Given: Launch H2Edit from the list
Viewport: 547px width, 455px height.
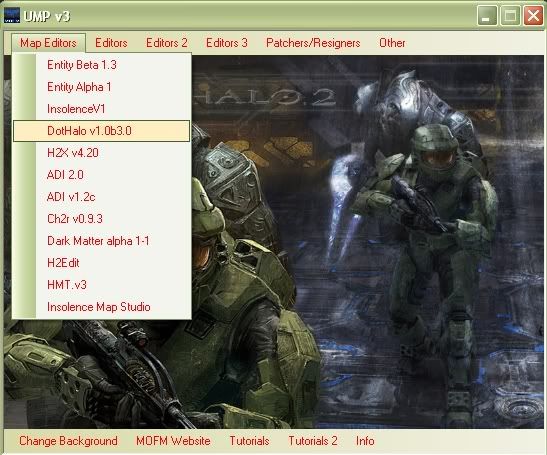Looking at the screenshot, I should (x=102, y=263).
